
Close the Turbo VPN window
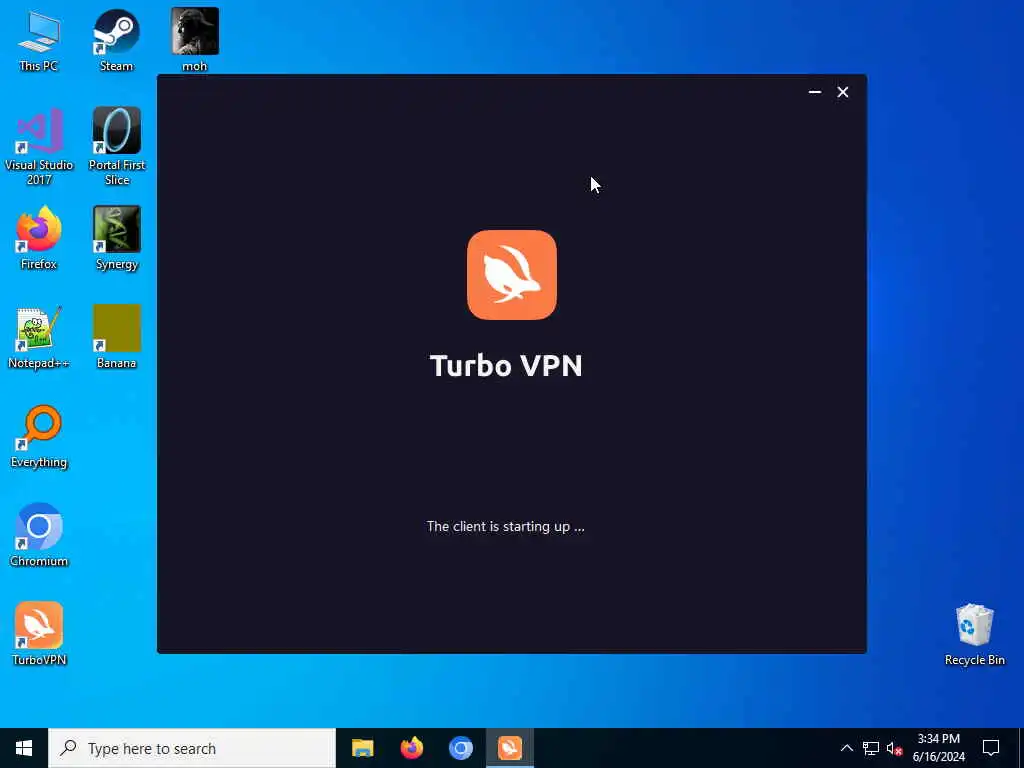(843, 92)
